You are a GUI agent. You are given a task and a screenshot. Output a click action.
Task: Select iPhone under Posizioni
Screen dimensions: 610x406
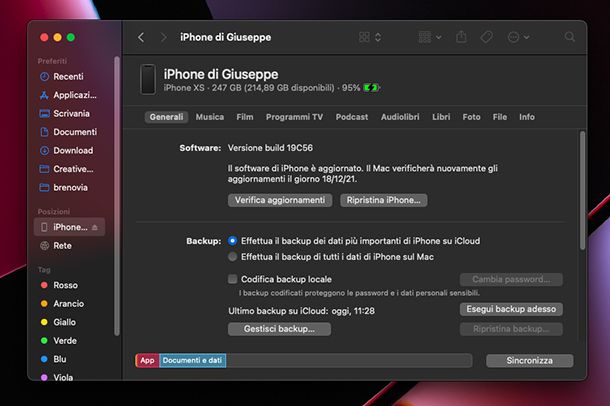click(69, 227)
